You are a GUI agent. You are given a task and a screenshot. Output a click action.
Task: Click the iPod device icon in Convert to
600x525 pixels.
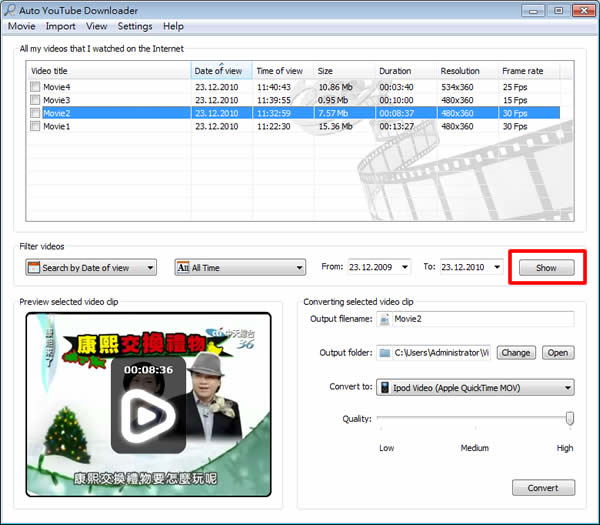tap(385, 387)
